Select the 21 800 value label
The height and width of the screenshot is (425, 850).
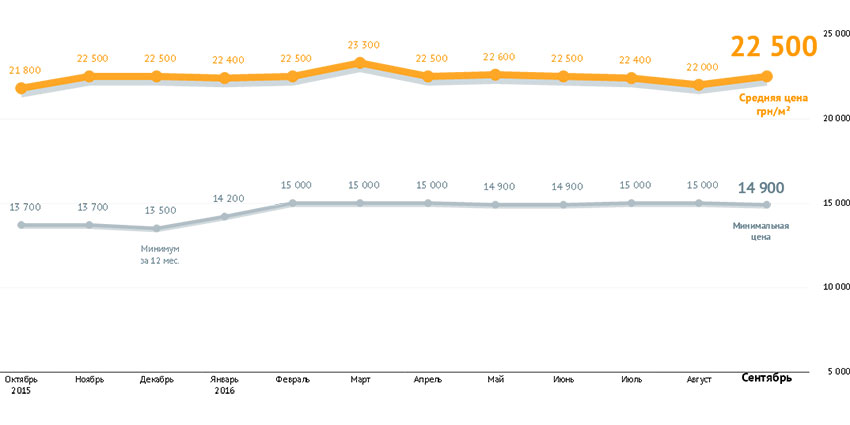point(24,69)
